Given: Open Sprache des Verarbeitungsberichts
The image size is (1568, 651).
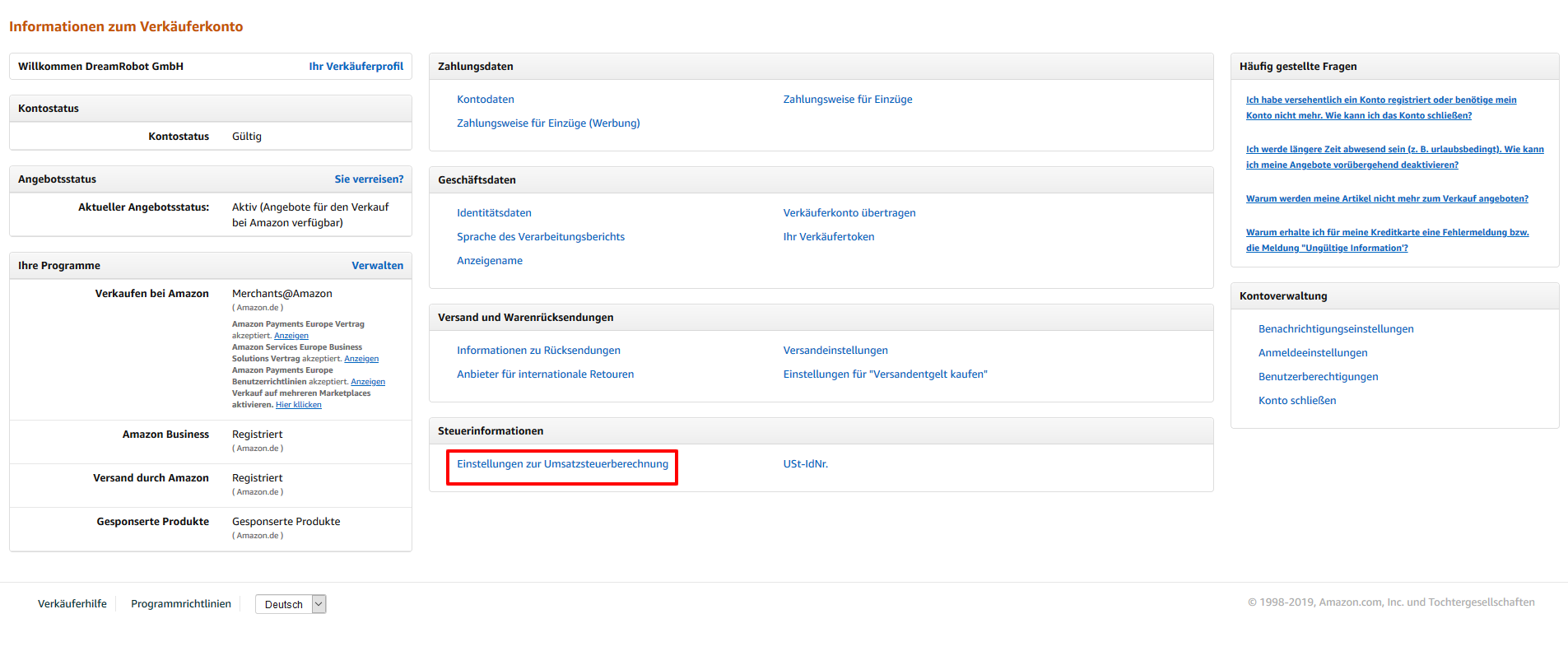Looking at the screenshot, I should pyautogui.click(x=541, y=237).
